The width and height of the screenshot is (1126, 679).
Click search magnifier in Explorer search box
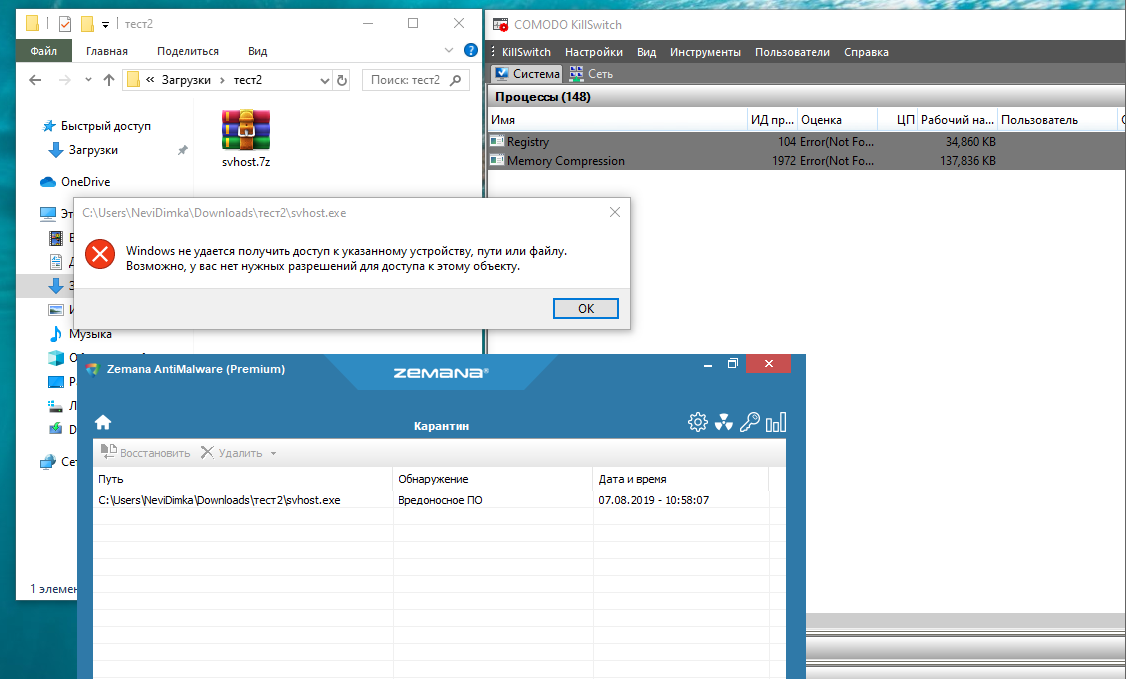point(455,80)
